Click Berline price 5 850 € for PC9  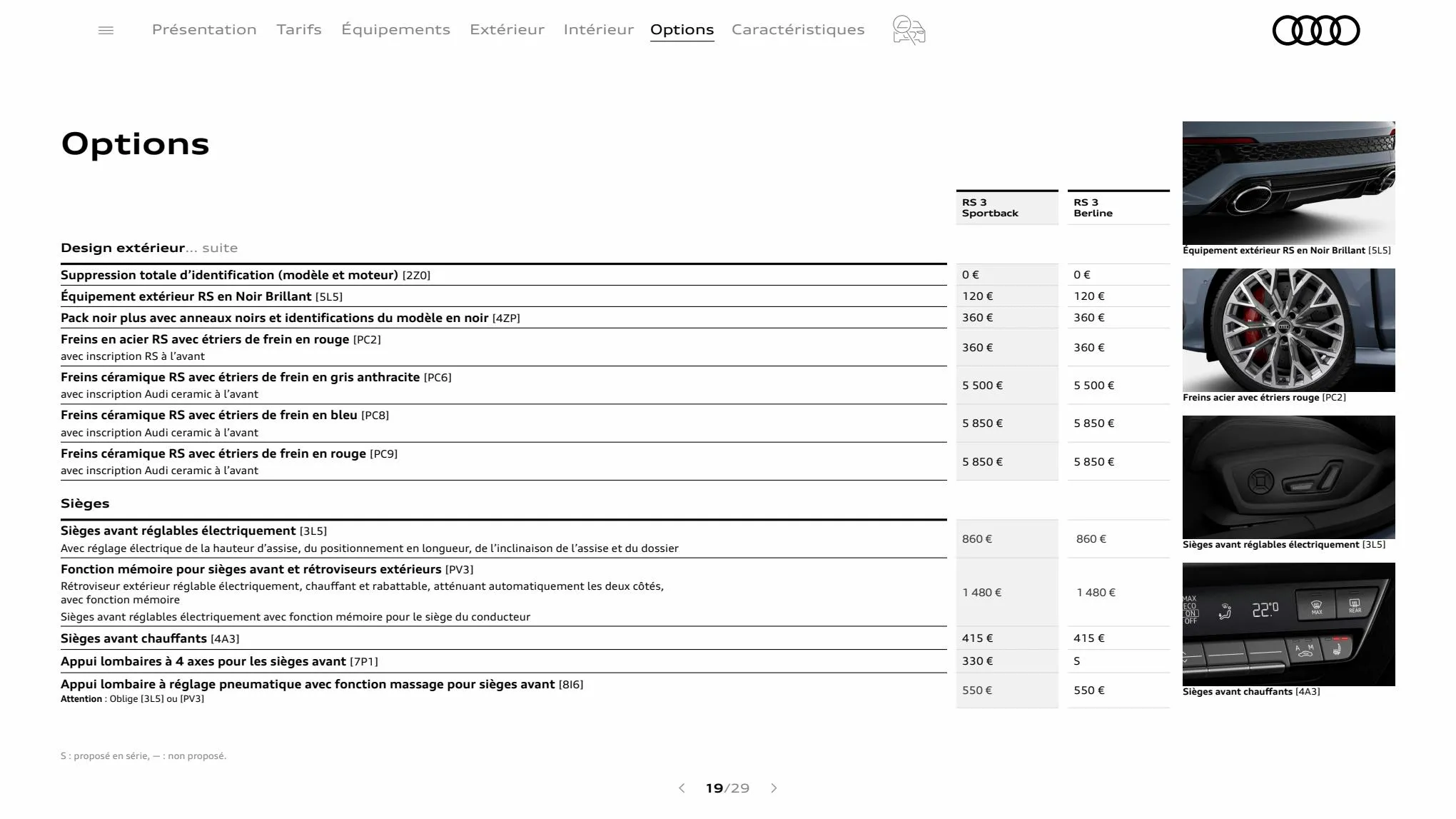[1093, 462]
